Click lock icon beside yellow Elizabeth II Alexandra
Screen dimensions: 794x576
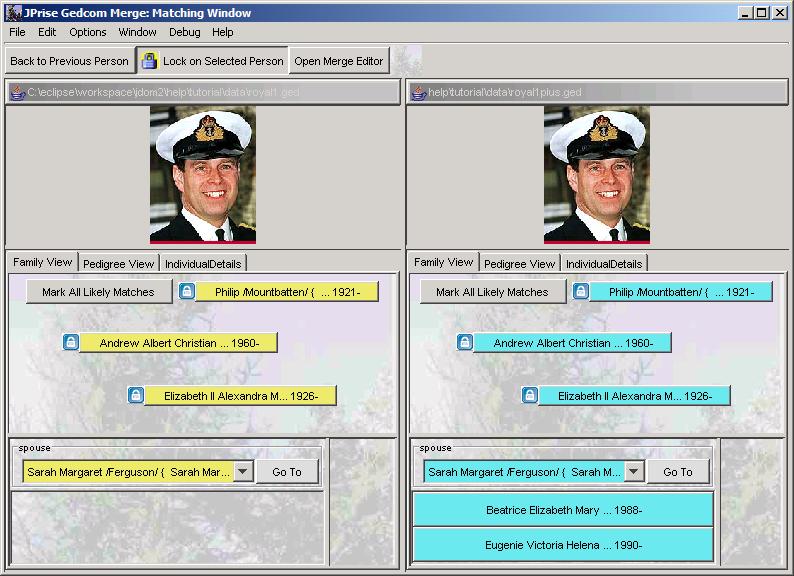(x=136, y=396)
